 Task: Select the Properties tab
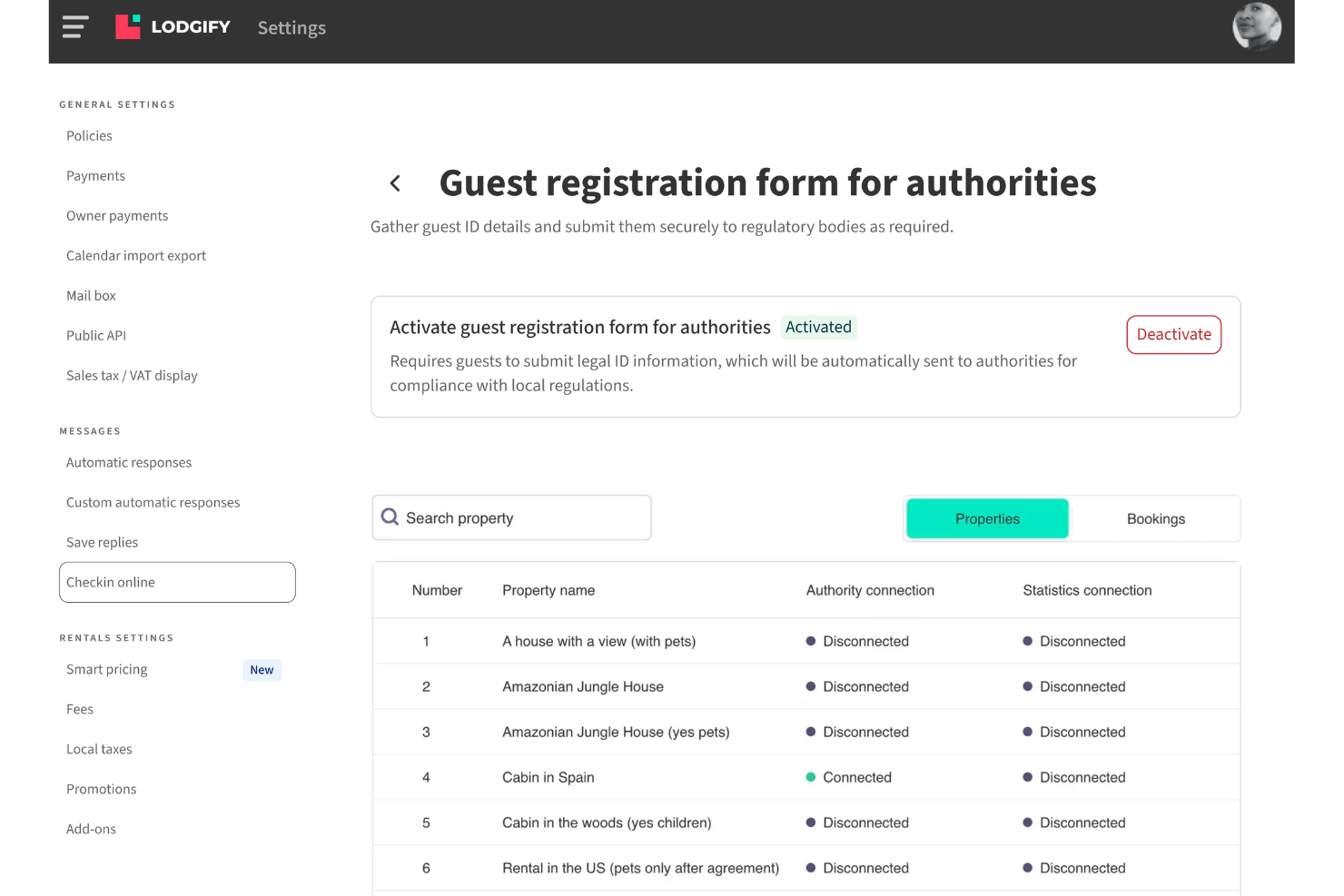click(x=987, y=518)
